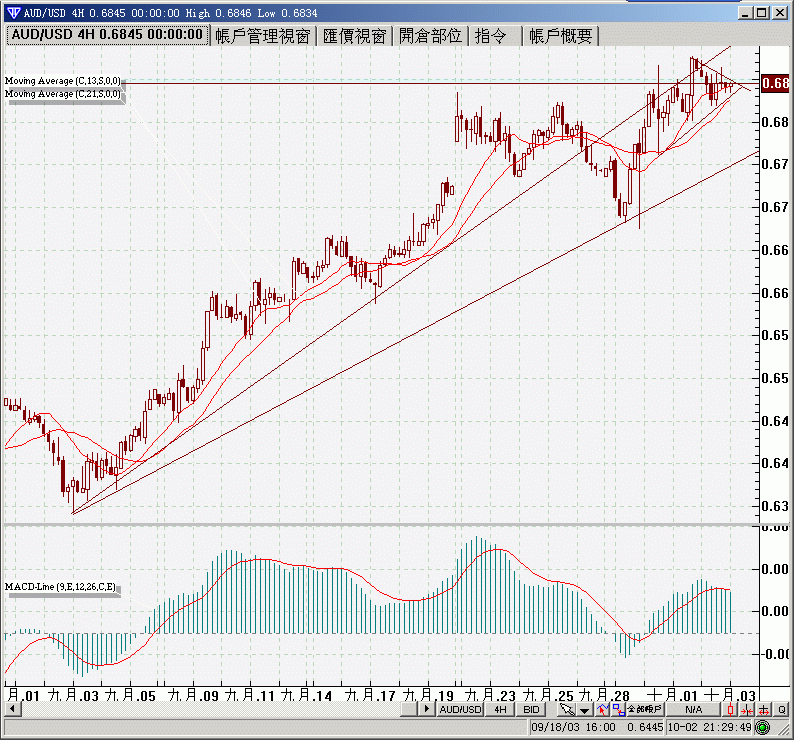Select the pointer cursor tool
Screen dimensions: 794x740
(x=568, y=710)
